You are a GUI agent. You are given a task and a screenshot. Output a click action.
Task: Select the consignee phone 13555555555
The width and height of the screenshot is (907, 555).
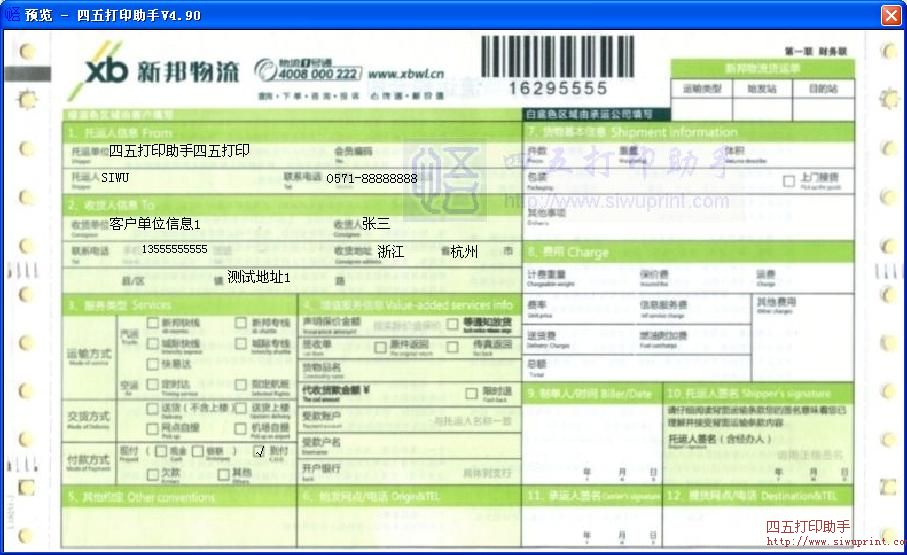point(174,249)
